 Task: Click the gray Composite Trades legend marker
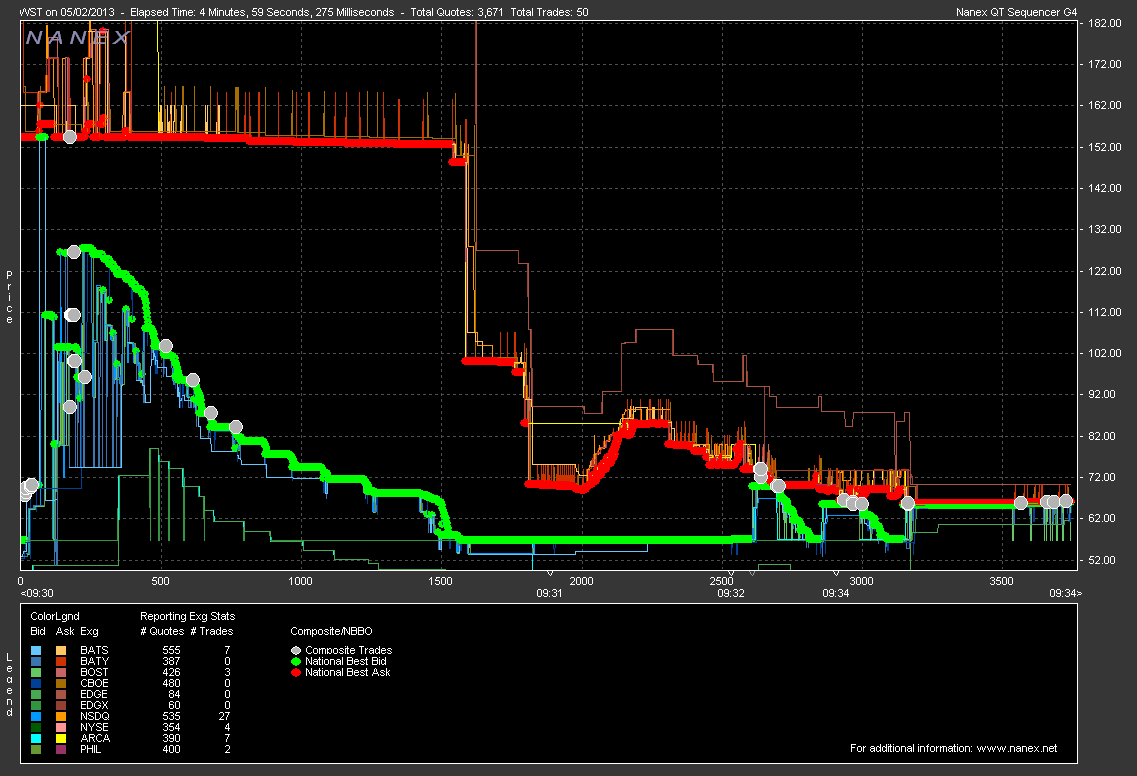click(x=296, y=651)
